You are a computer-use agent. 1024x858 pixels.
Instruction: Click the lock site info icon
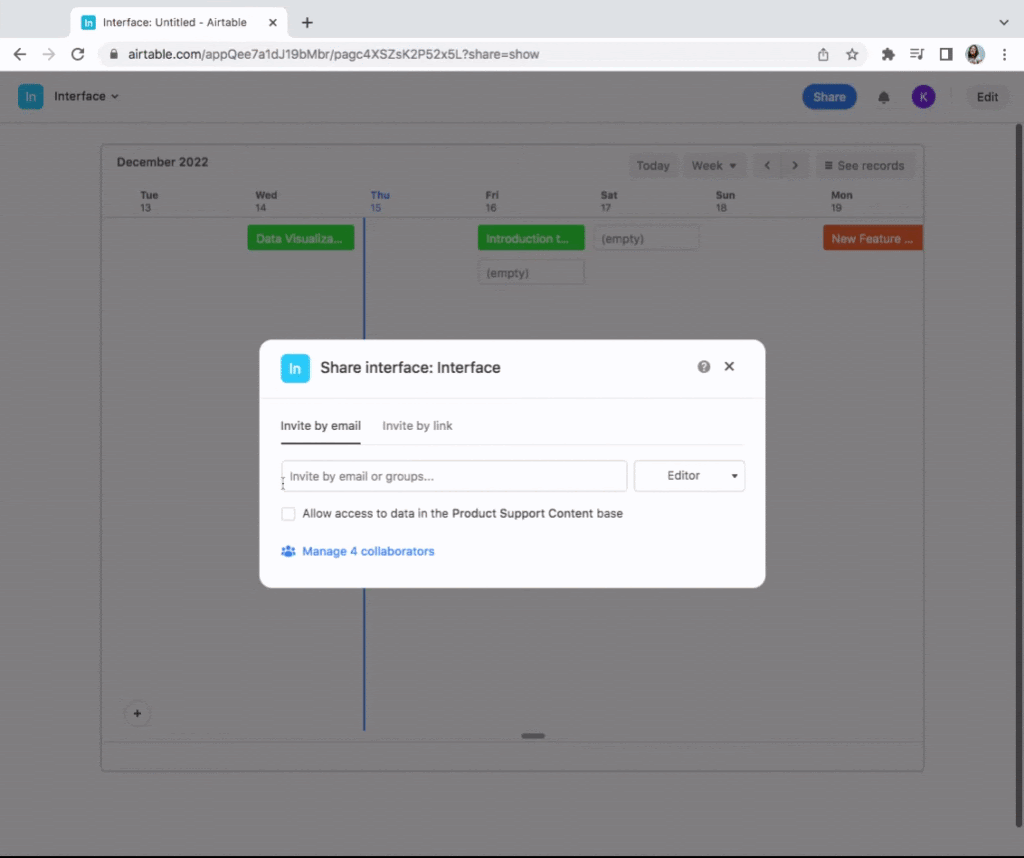click(114, 54)
